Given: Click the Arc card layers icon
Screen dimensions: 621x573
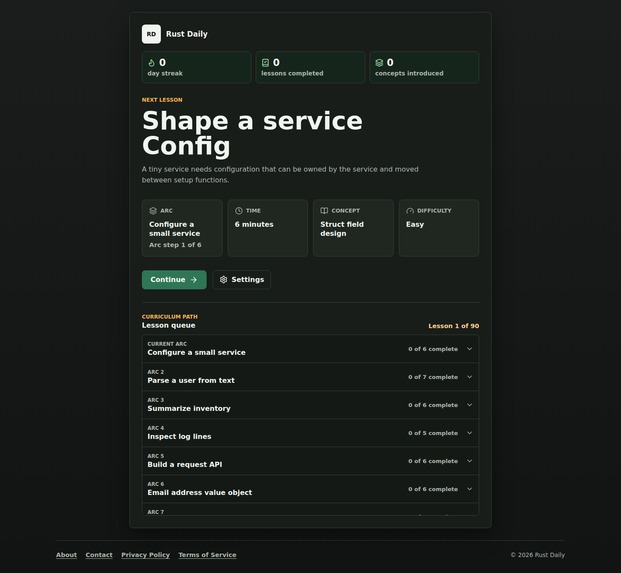Looking at the screenshot, I should pos(153,211).
